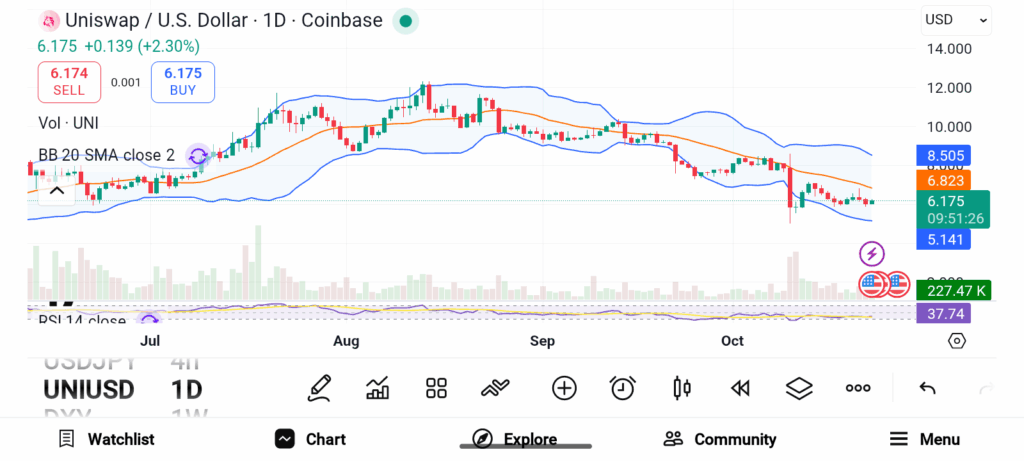
Task: Open the alarm clock alert icon
Action: pyautogui.click(x=623, y=388)
